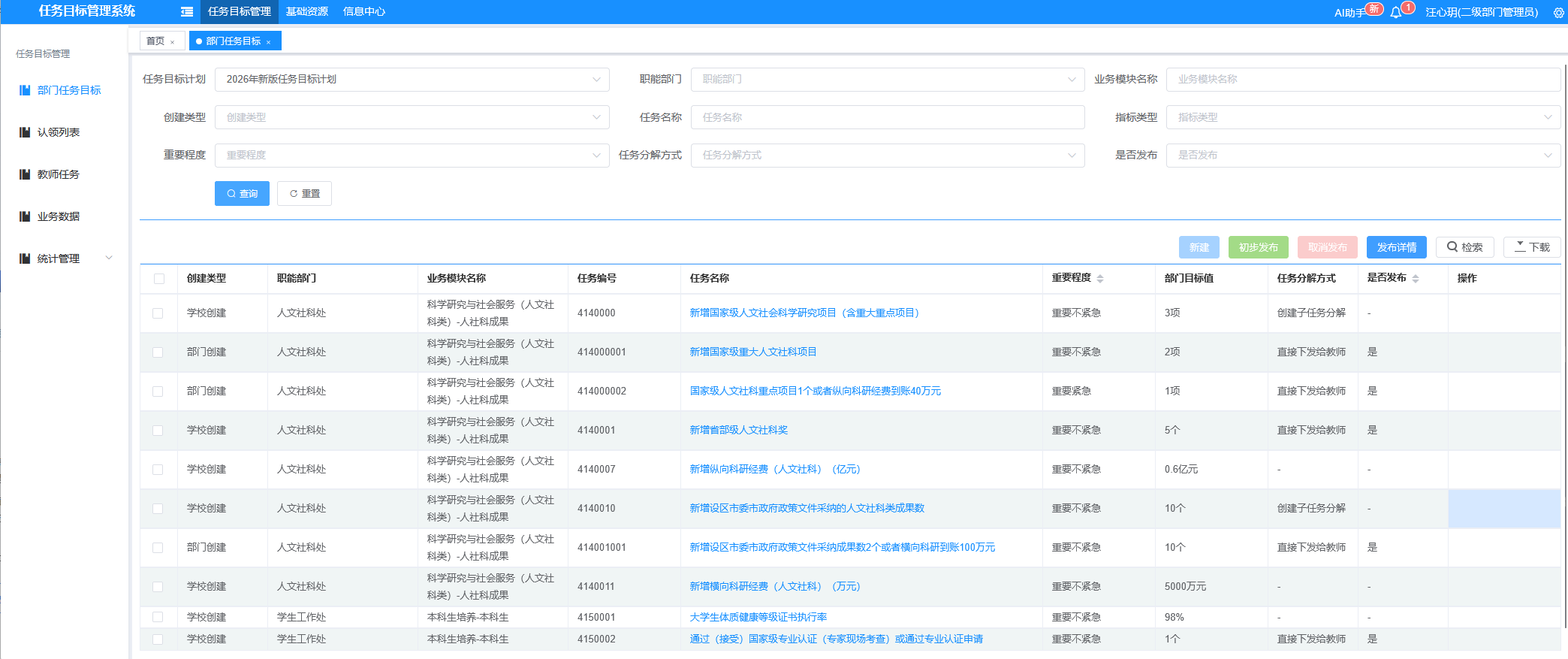Click the 初步发布 button
Screen dimensions: 1568x659
click(x=1259, y=247)
